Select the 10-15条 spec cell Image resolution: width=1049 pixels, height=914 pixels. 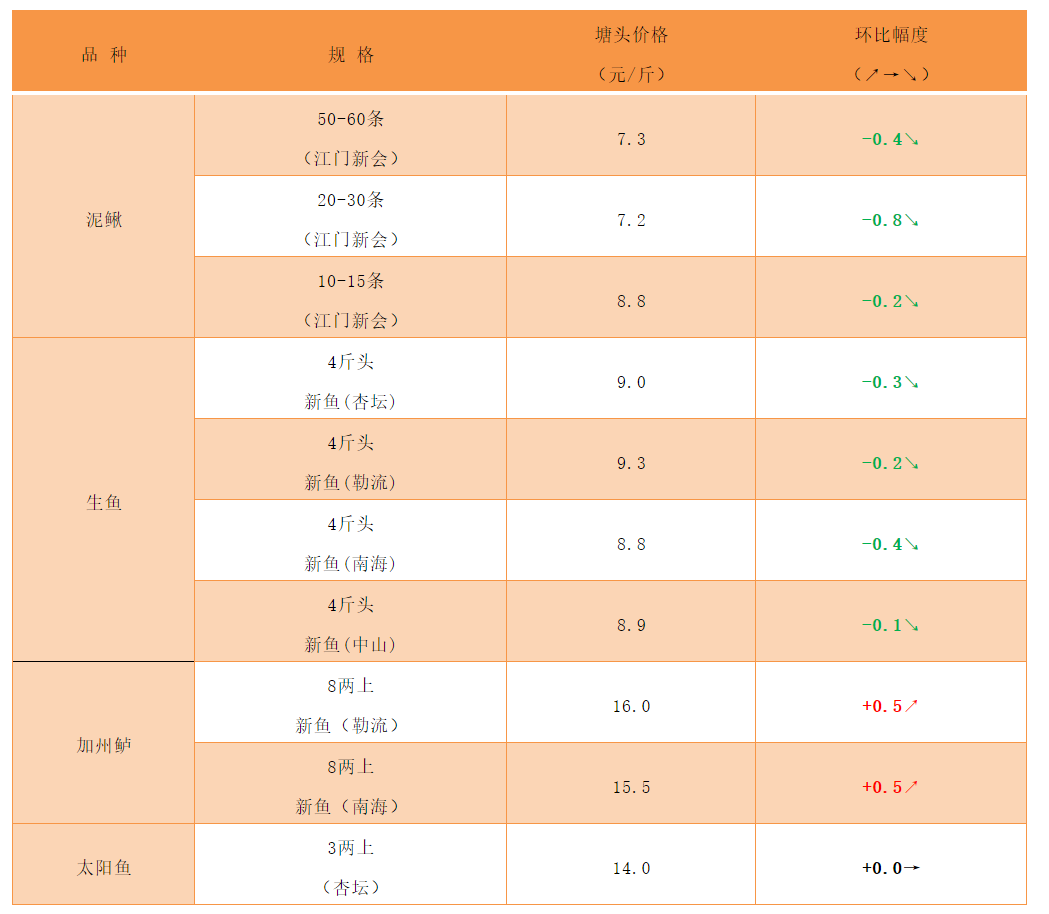[x=351, y=300]
